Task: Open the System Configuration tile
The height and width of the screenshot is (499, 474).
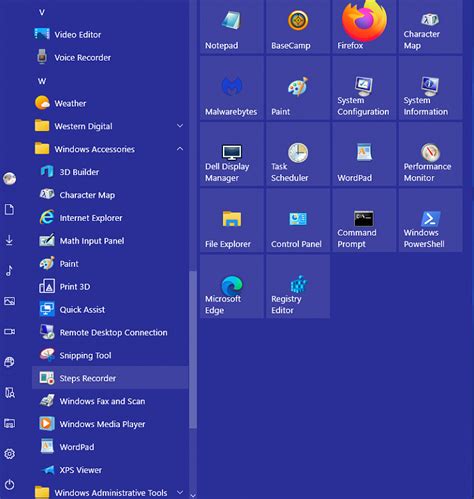Action: coord(364,88)
